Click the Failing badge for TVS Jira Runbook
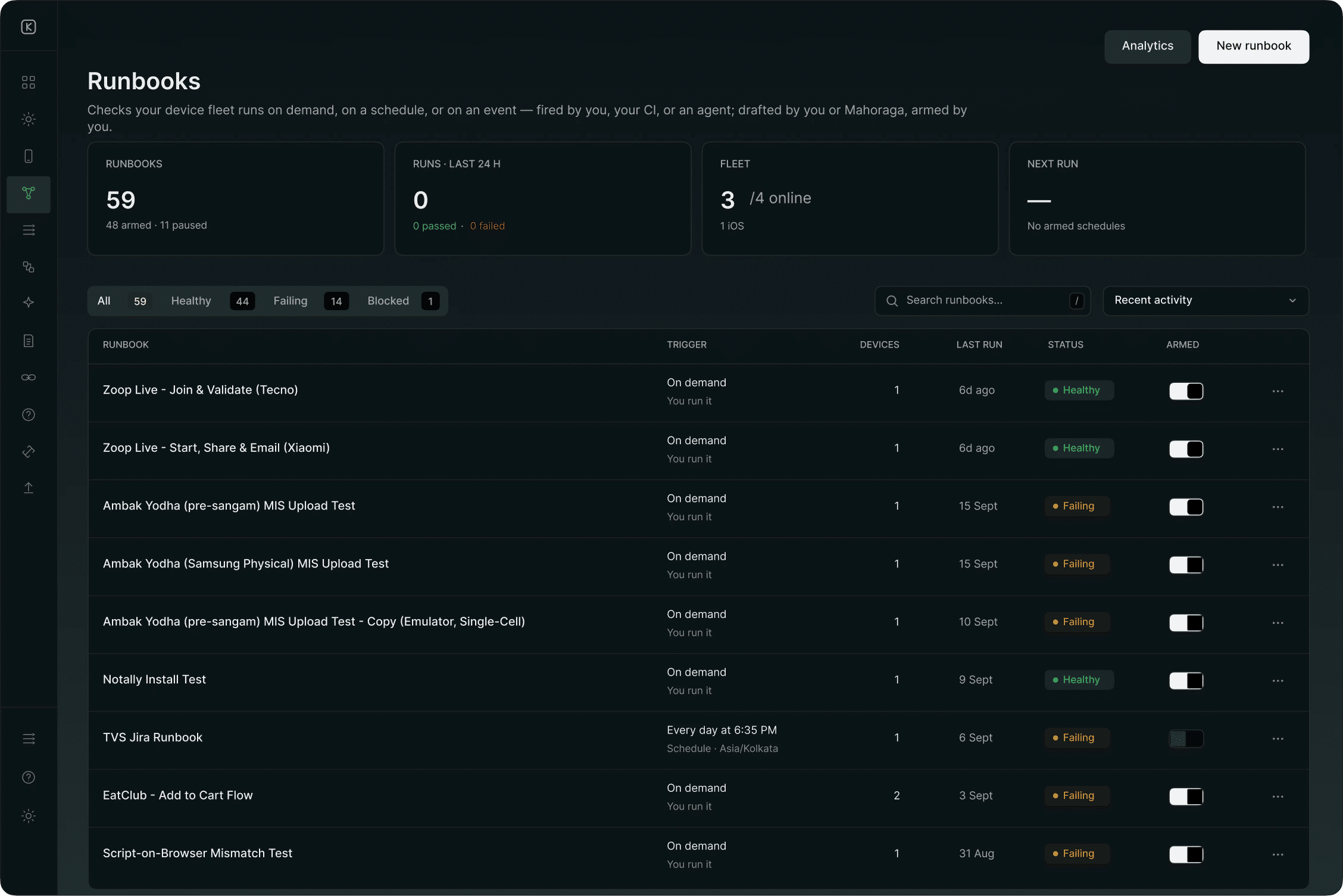 click(x=1077, y=738)
